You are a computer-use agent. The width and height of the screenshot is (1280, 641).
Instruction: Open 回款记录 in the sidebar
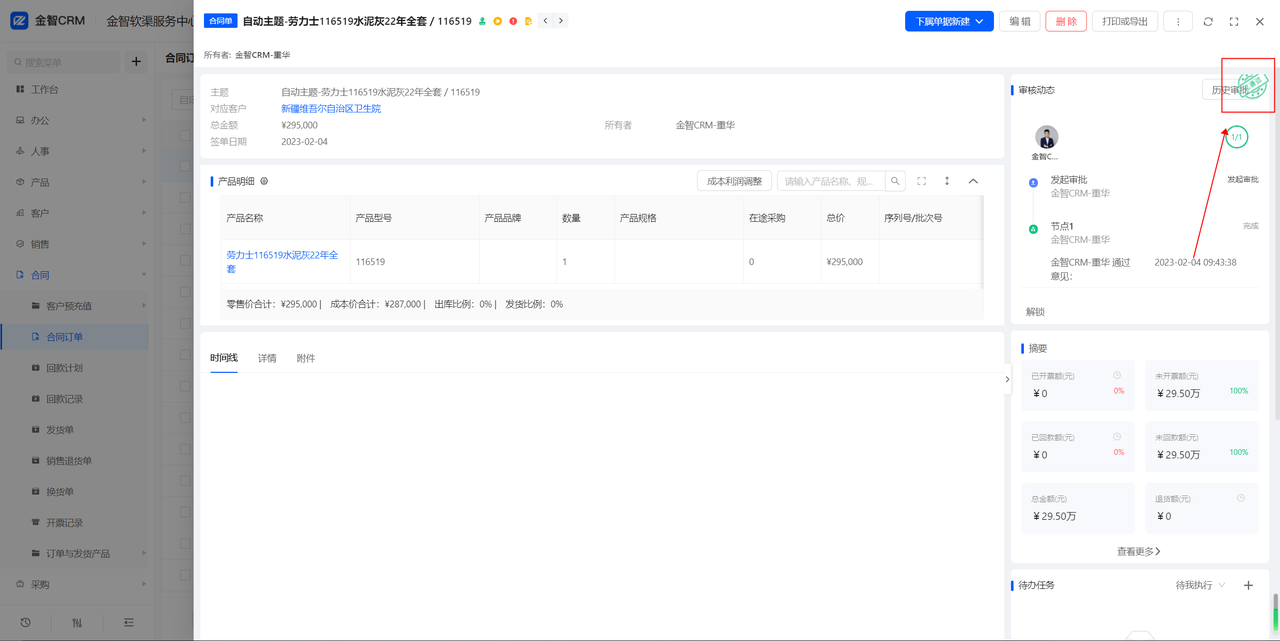[x=75, y=399]
